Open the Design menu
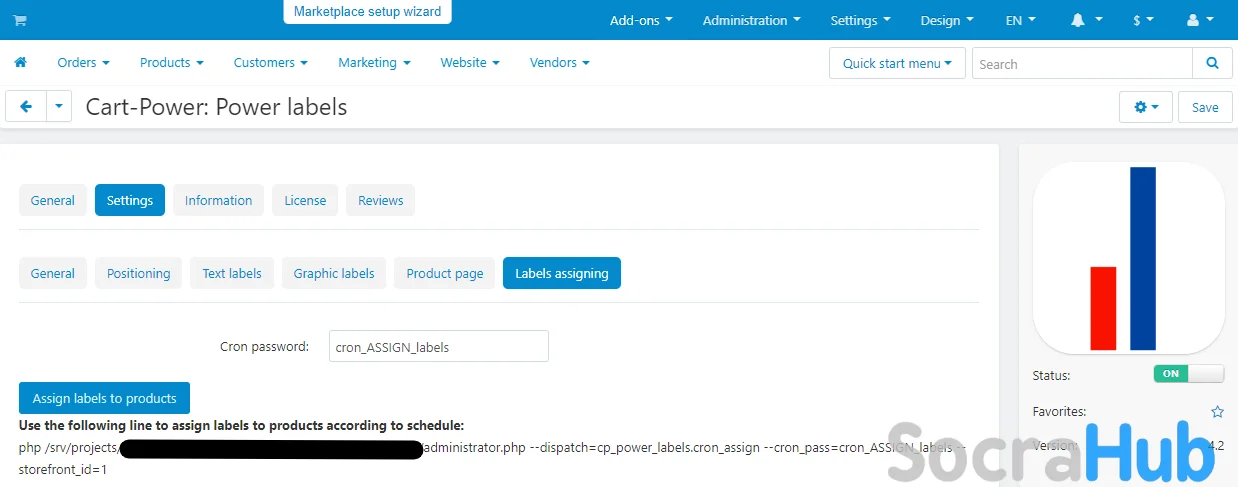The width and height of the screenshot is (1238, 487). point(946,20)
